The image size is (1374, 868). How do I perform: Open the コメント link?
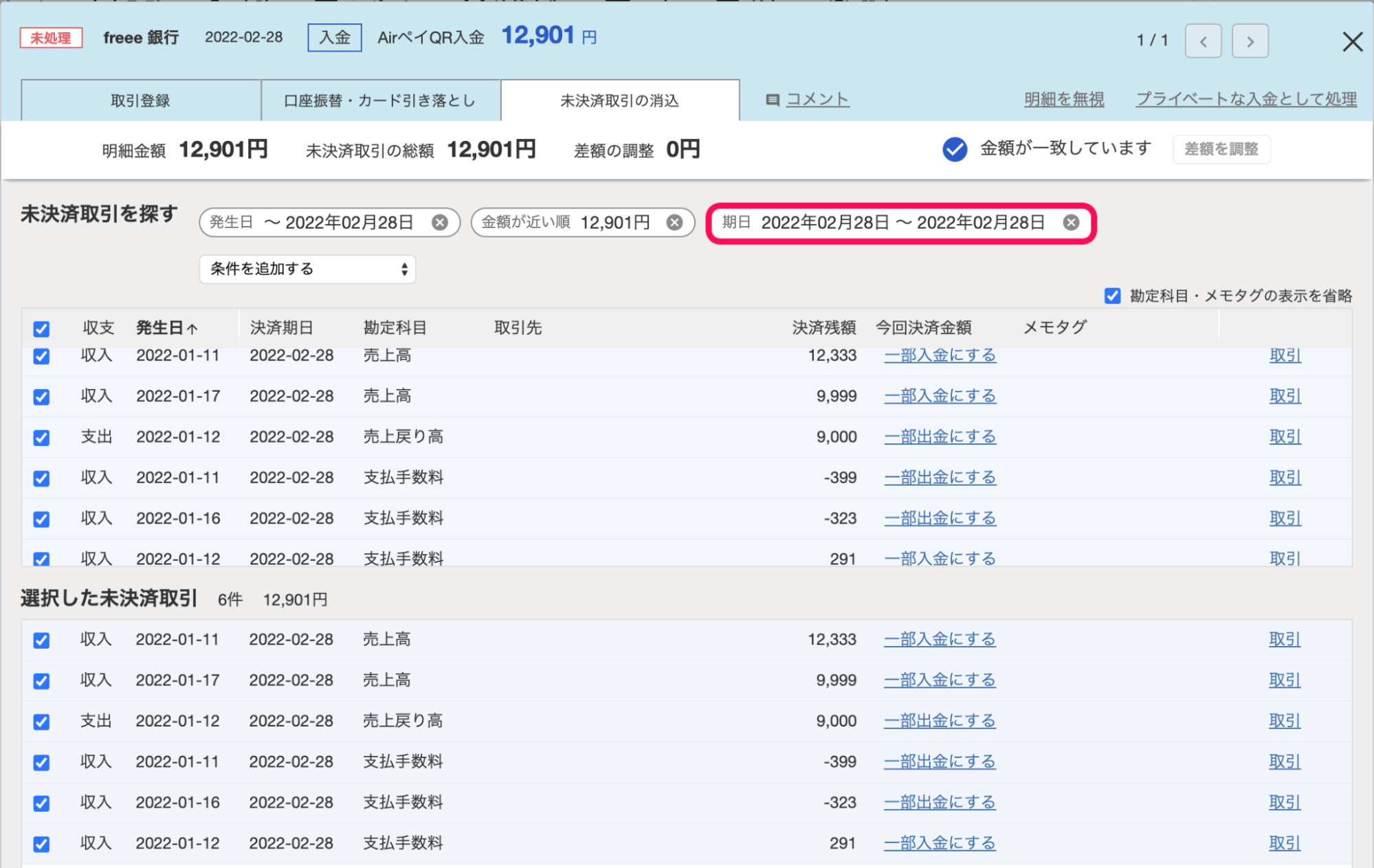[x=817, y=100]
